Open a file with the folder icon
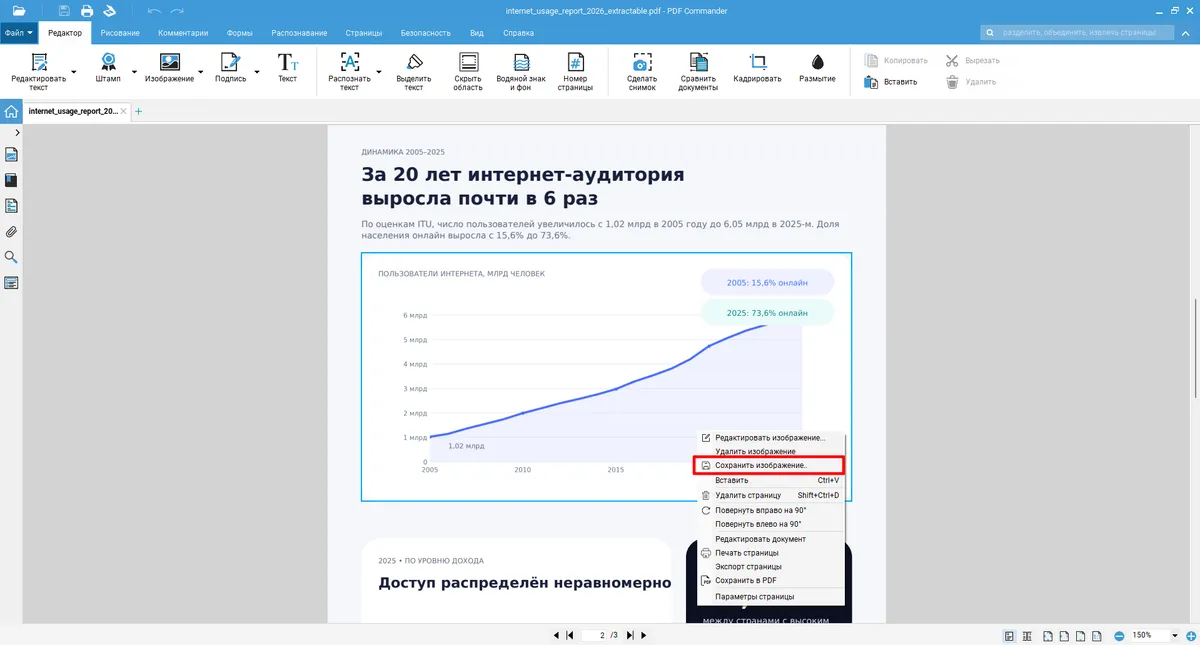 tap(19, 11)
